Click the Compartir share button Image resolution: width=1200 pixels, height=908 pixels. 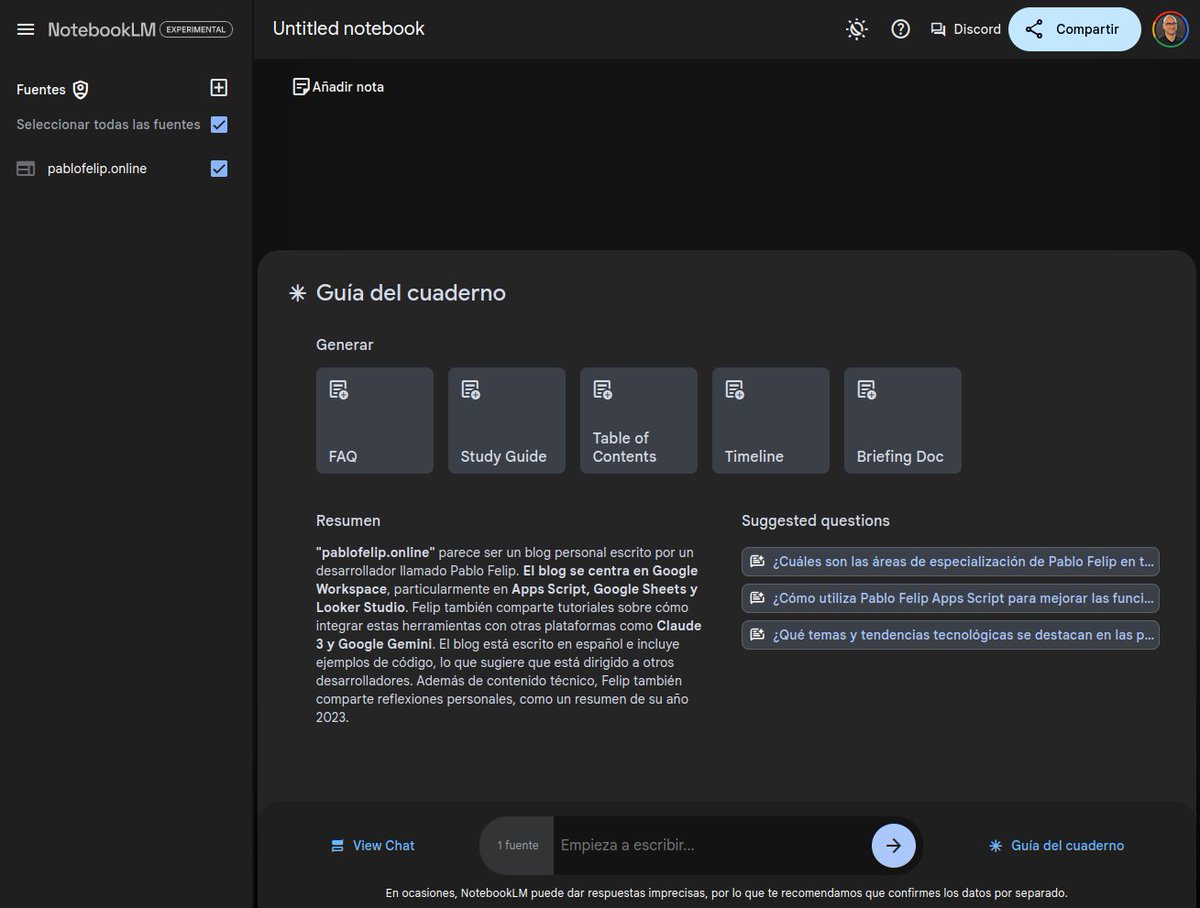[1074, 29]
